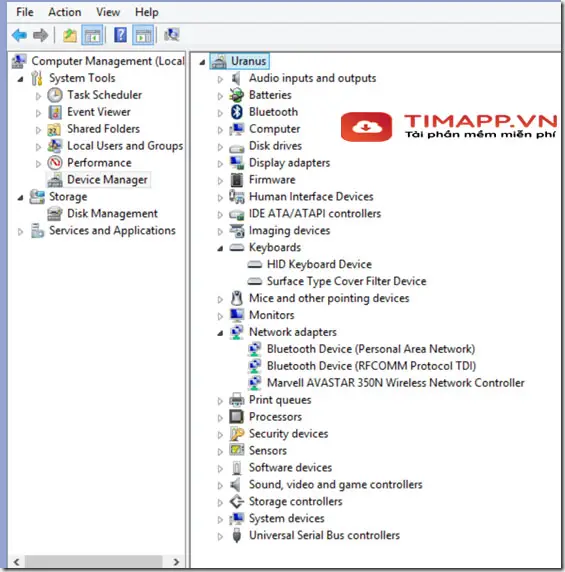Click the Forward arrow toolbar icon
This screenshot has height=572, width=565.
click(40, 35)
